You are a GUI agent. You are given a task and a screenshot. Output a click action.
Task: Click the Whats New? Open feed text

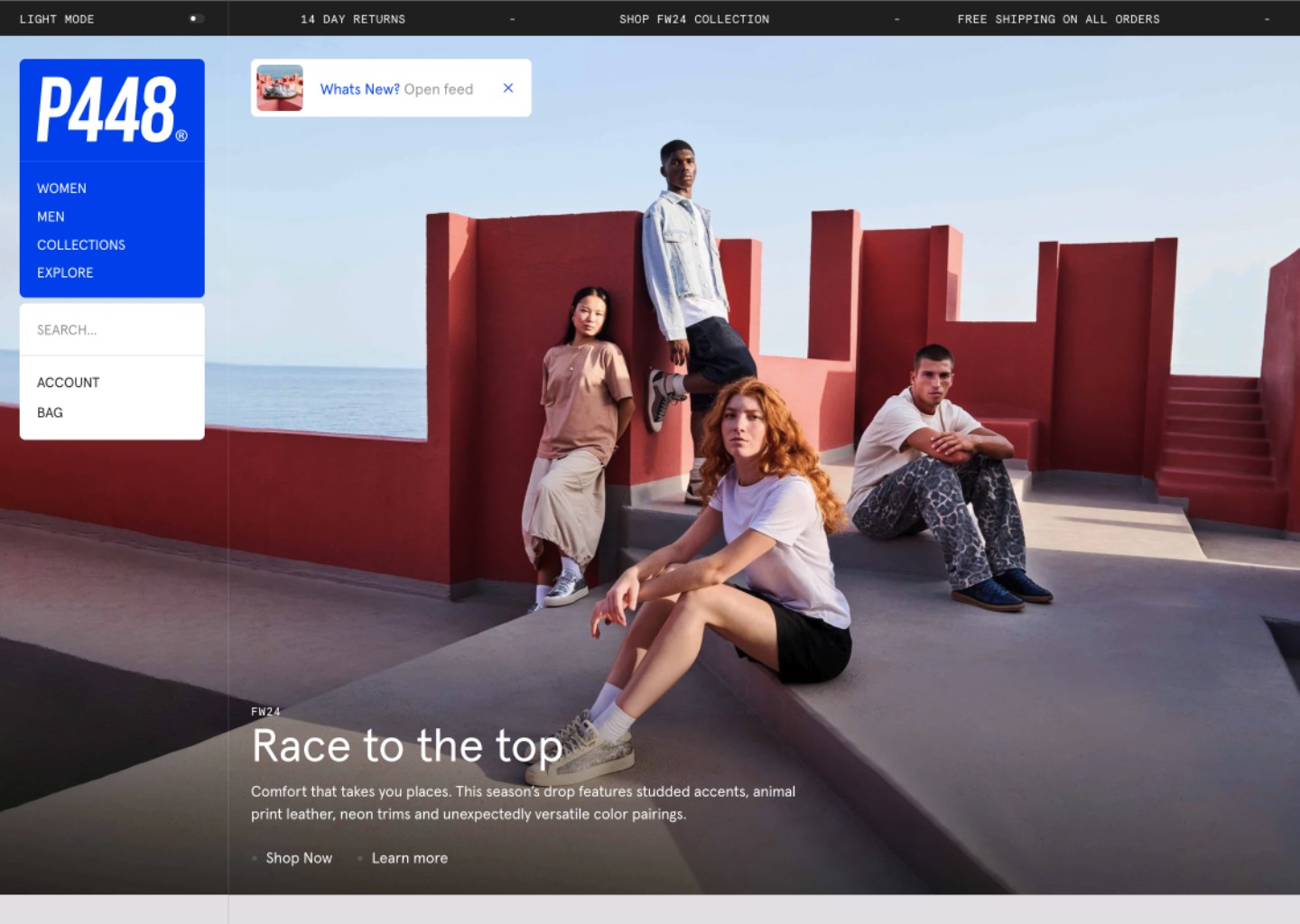[x=396, y=89]
